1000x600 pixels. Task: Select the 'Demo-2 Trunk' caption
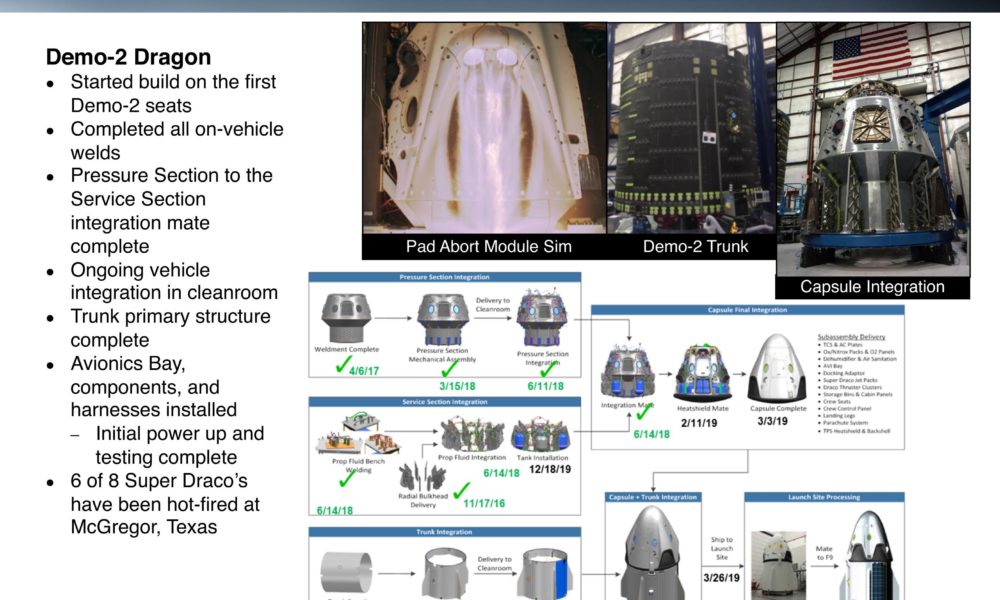(695, 247)
